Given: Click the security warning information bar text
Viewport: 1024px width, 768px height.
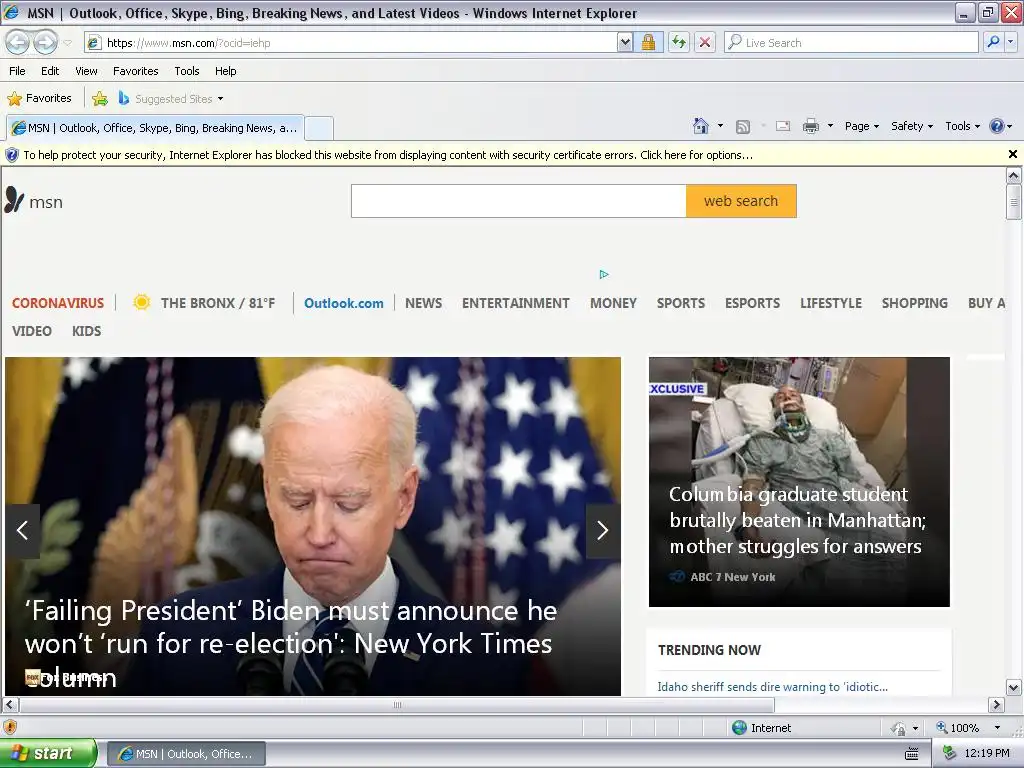Looking at the screenshot, I should click(x=388, y=155).
